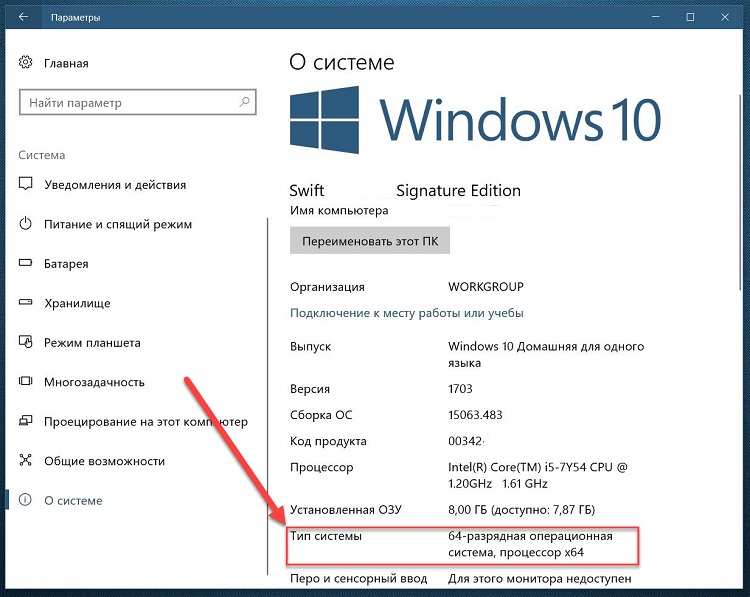Click the shared experiences icon for Общие возможности
This screenshot has height=597, width=750.
click(x=25, y=460)
